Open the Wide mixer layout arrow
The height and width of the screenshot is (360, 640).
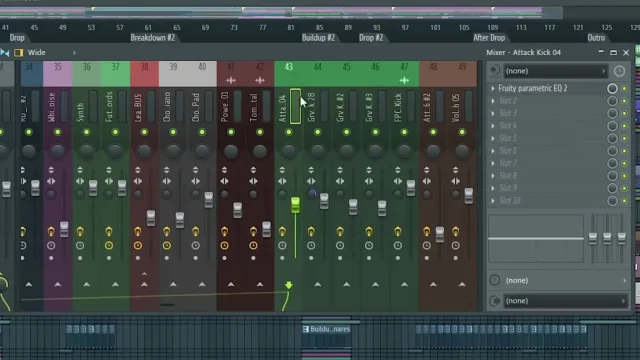tap(74, 53)
